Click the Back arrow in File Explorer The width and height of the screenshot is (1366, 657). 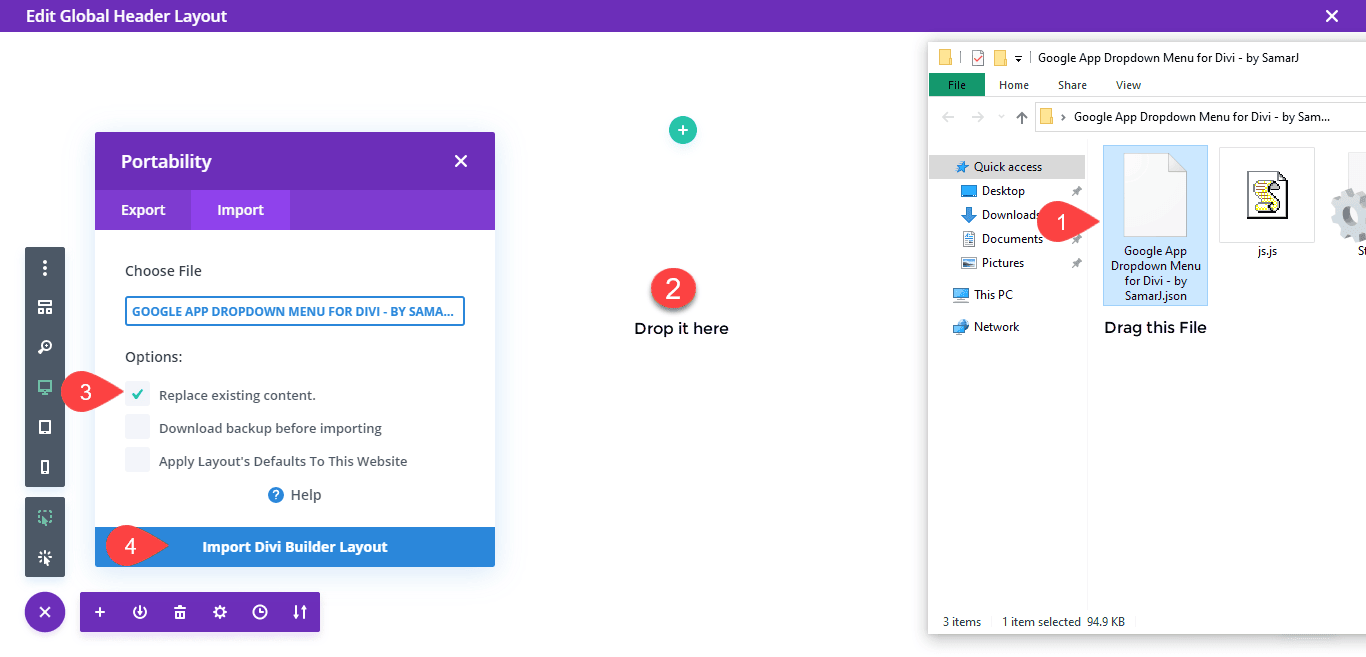pos(948,117)
